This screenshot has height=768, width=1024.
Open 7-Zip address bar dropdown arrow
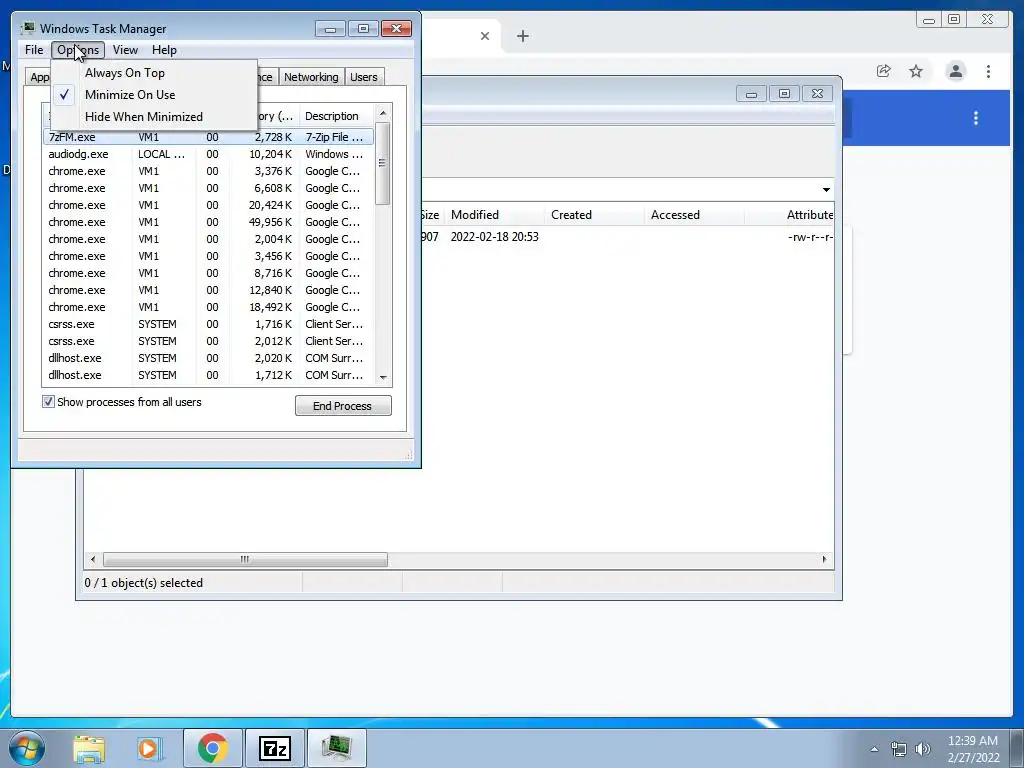tap(826, 189)
